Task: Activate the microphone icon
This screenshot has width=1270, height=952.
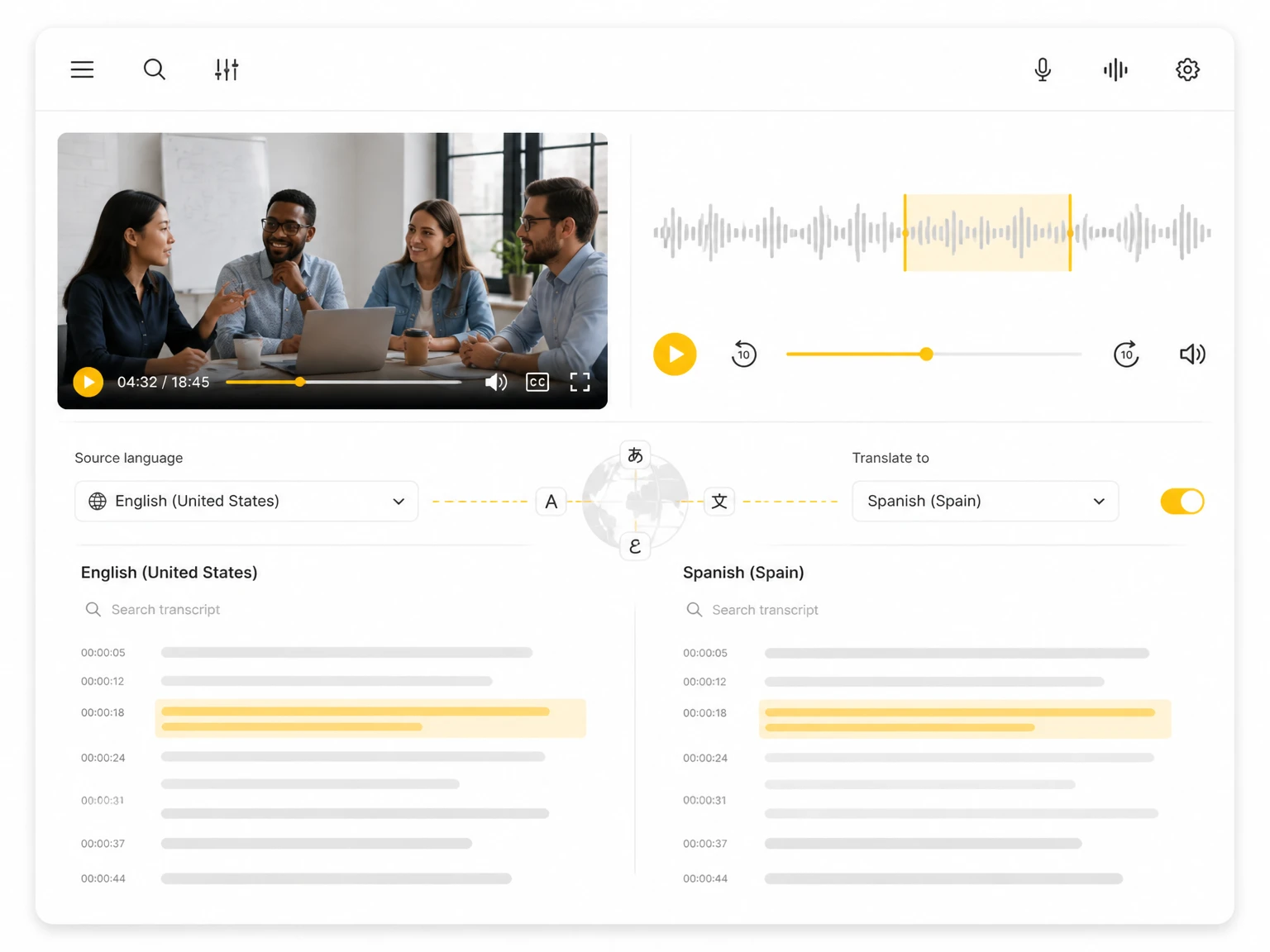Action: [1043, 69]
